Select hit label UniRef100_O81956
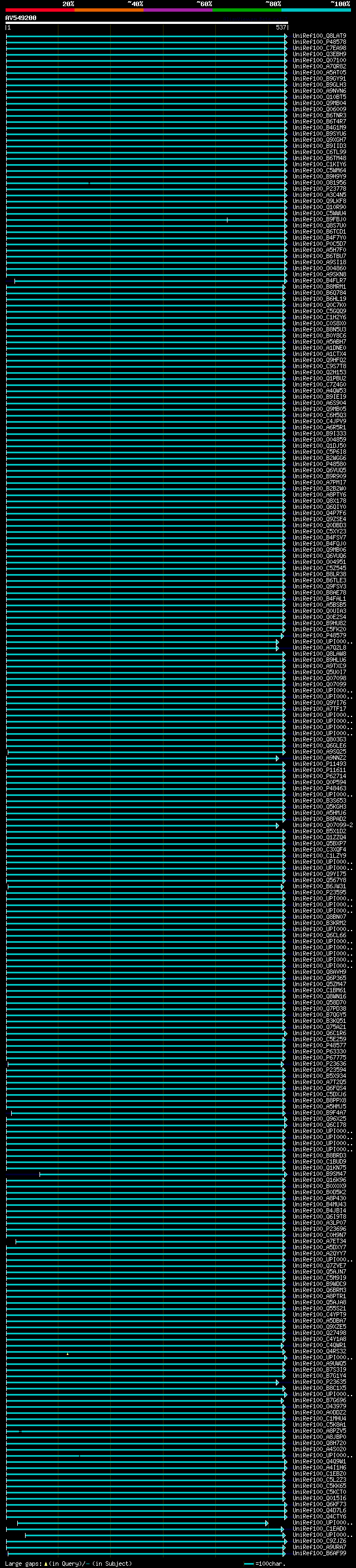 pyautogui.click(x=319, y=182)
